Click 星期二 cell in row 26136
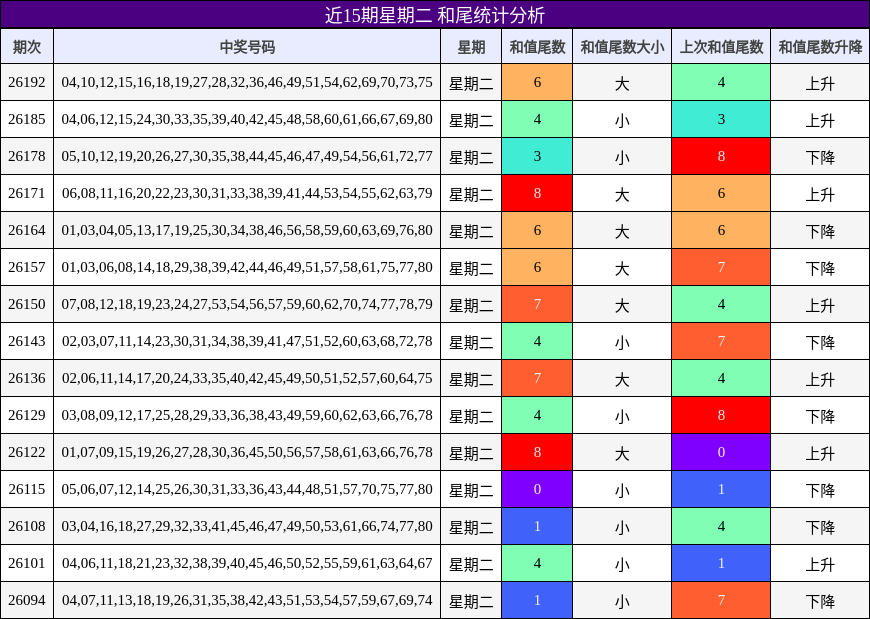Viewport: 870px width, 619px height. [x=471, y=378]
